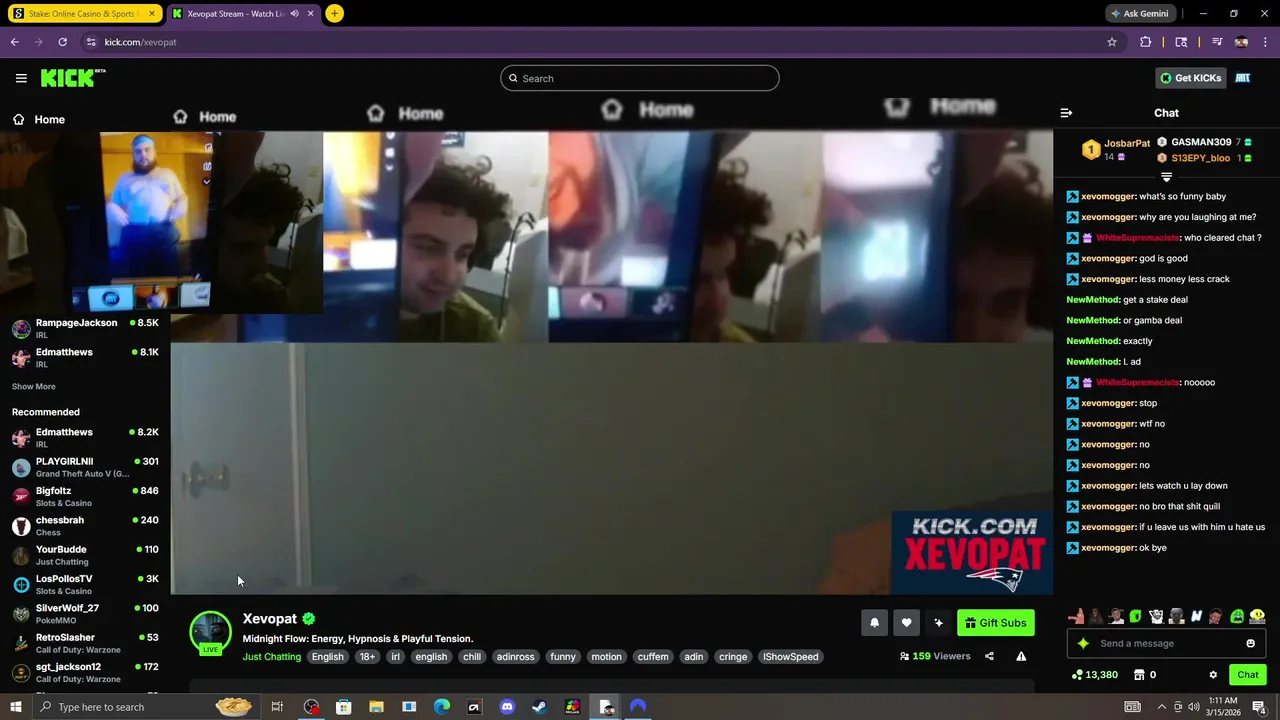Follow Xevopat with the heart button
This screenshot has height=720, width=1280.
click(906, 623)
